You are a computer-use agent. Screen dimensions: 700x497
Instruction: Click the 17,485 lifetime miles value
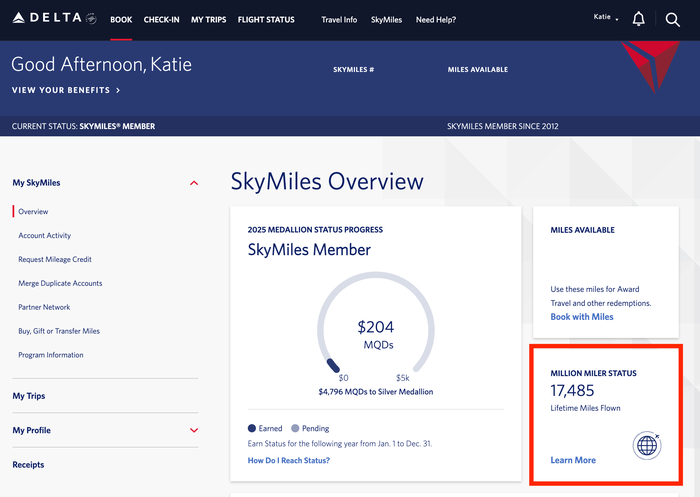click(572, 391)
